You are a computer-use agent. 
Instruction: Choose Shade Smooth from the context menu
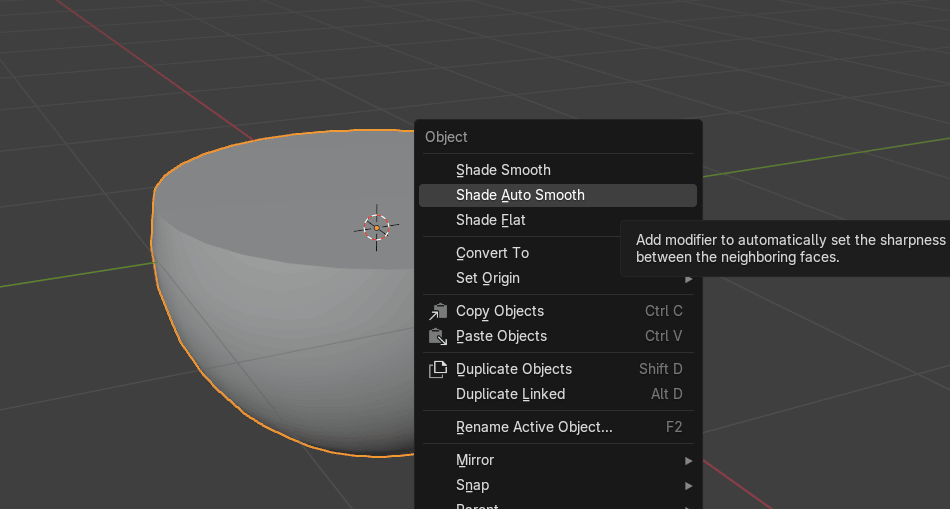(503, 170)
